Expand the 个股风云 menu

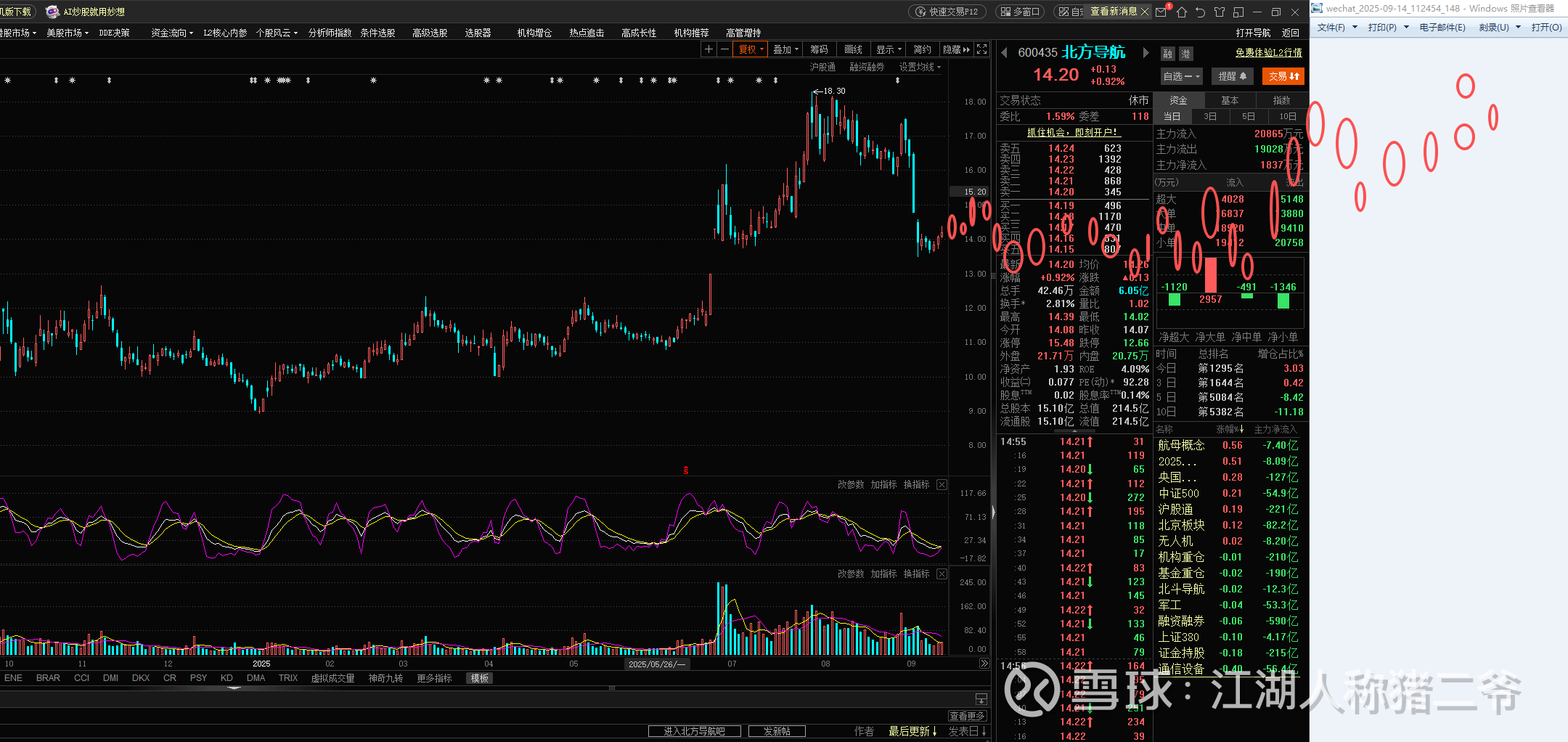click(x=277, y=33)
